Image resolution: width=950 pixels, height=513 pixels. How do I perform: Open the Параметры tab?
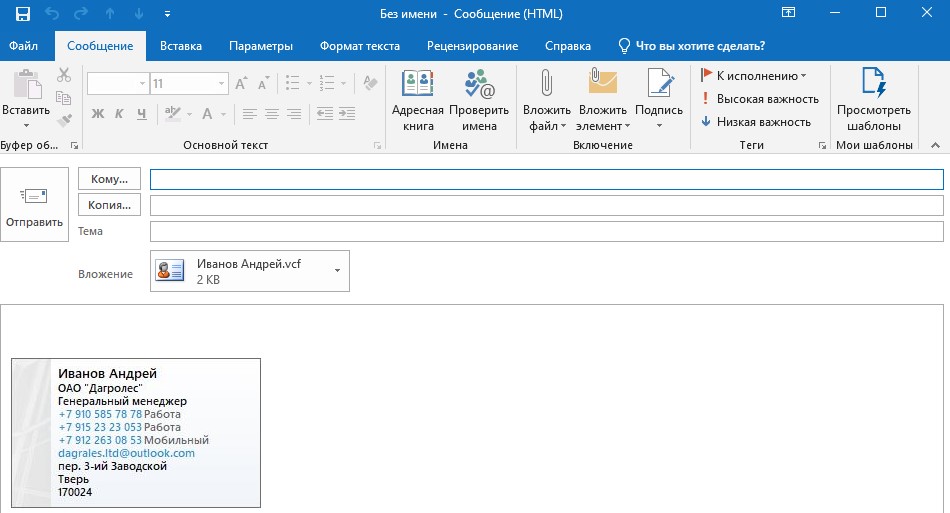(x=261, y=46)
